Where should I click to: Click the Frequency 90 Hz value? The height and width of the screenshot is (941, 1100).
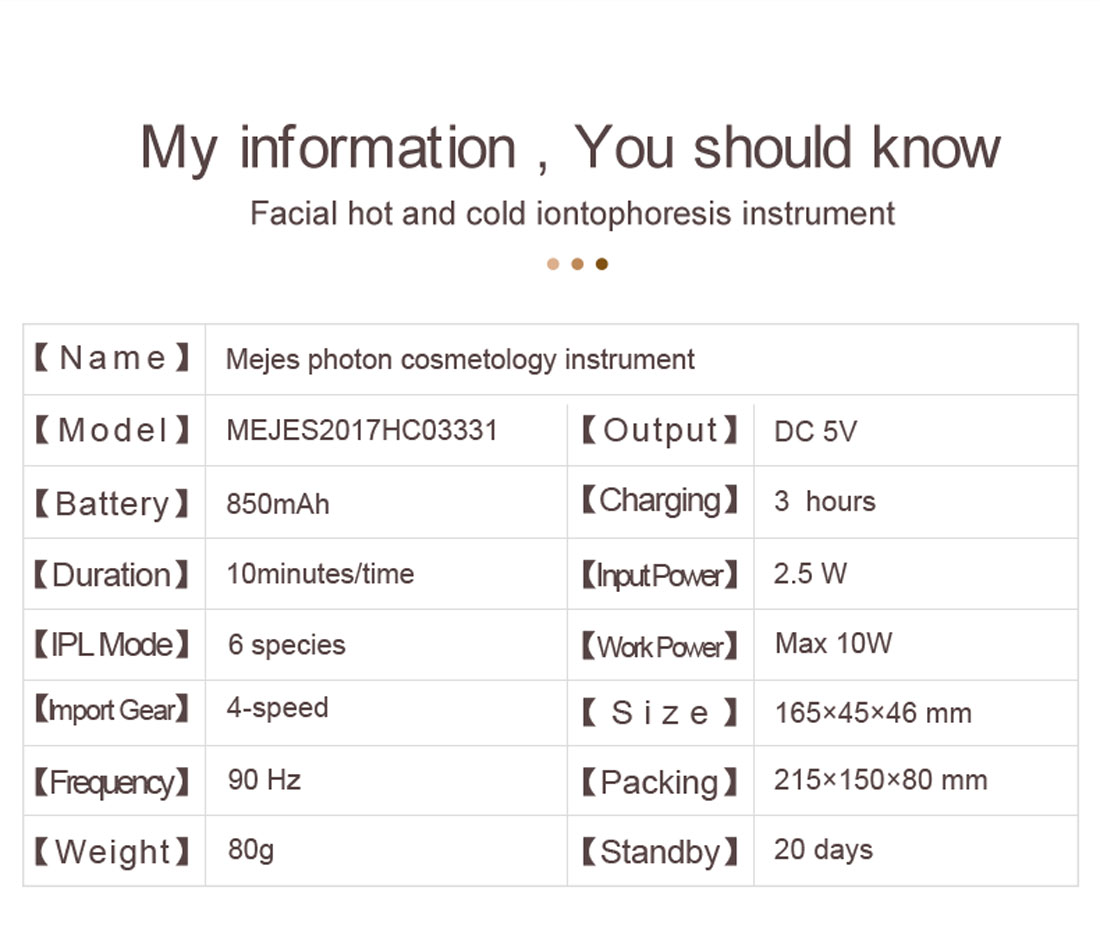point(264,780)
